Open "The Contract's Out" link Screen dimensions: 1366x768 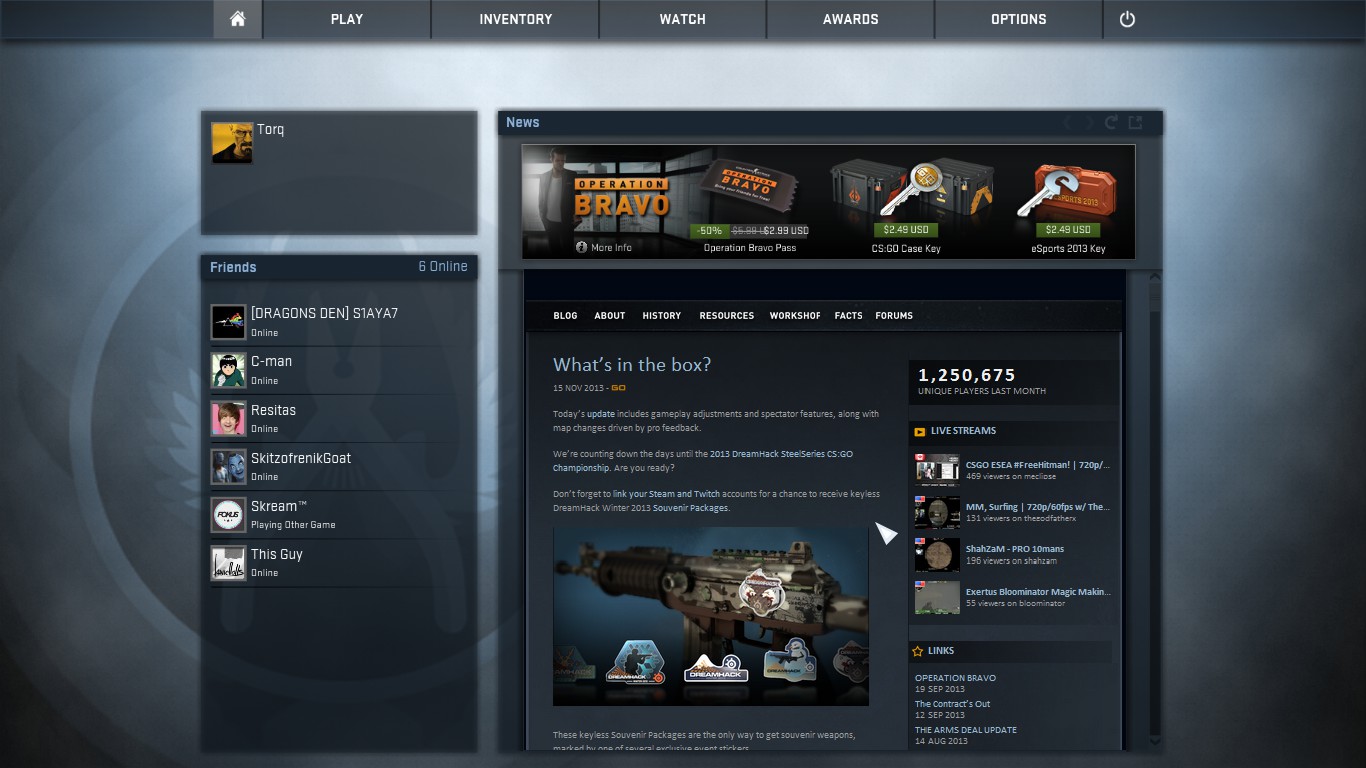tap(953, 704)
